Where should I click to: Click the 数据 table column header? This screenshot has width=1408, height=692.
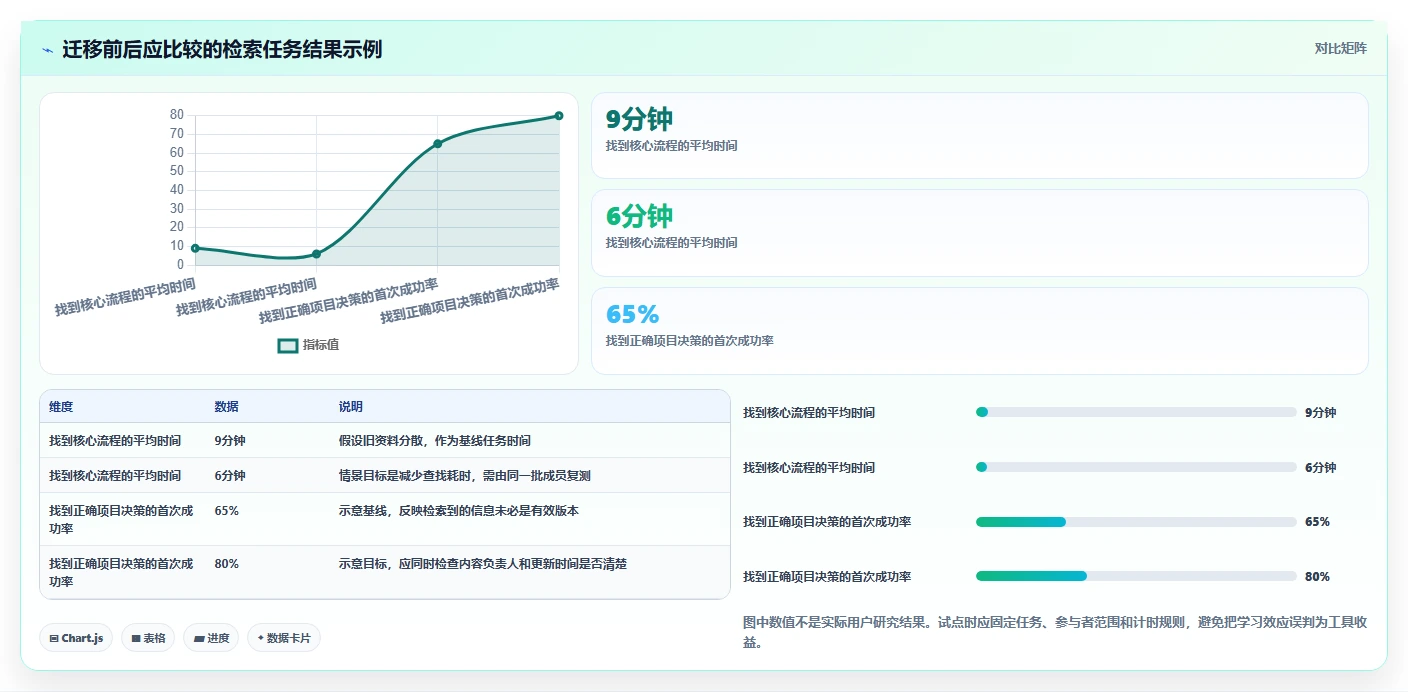(x=226, y=407)
